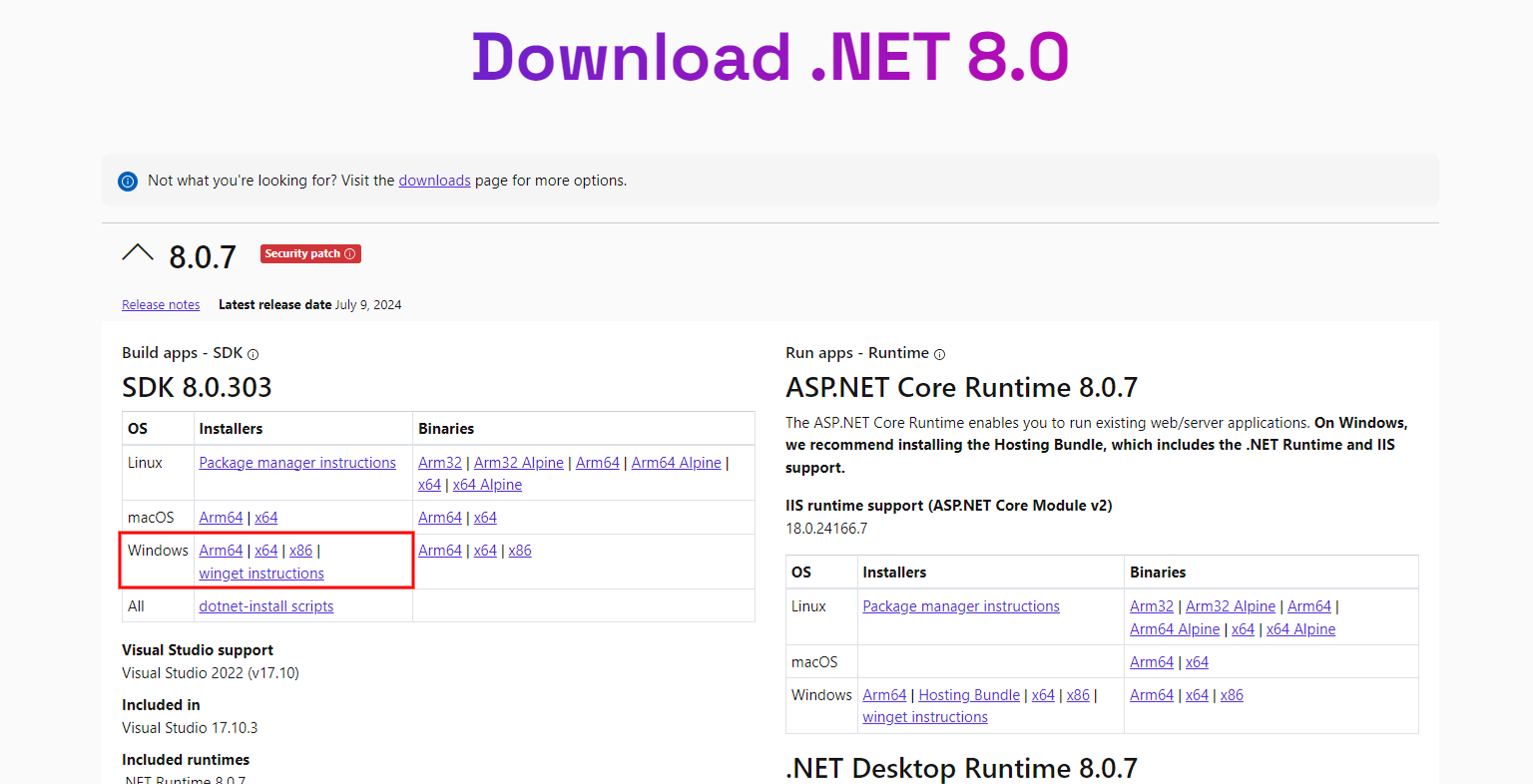Click the red Security patch badge
Screen dimensions: 1533x784
pyautogui.click(x=310, y=254)
